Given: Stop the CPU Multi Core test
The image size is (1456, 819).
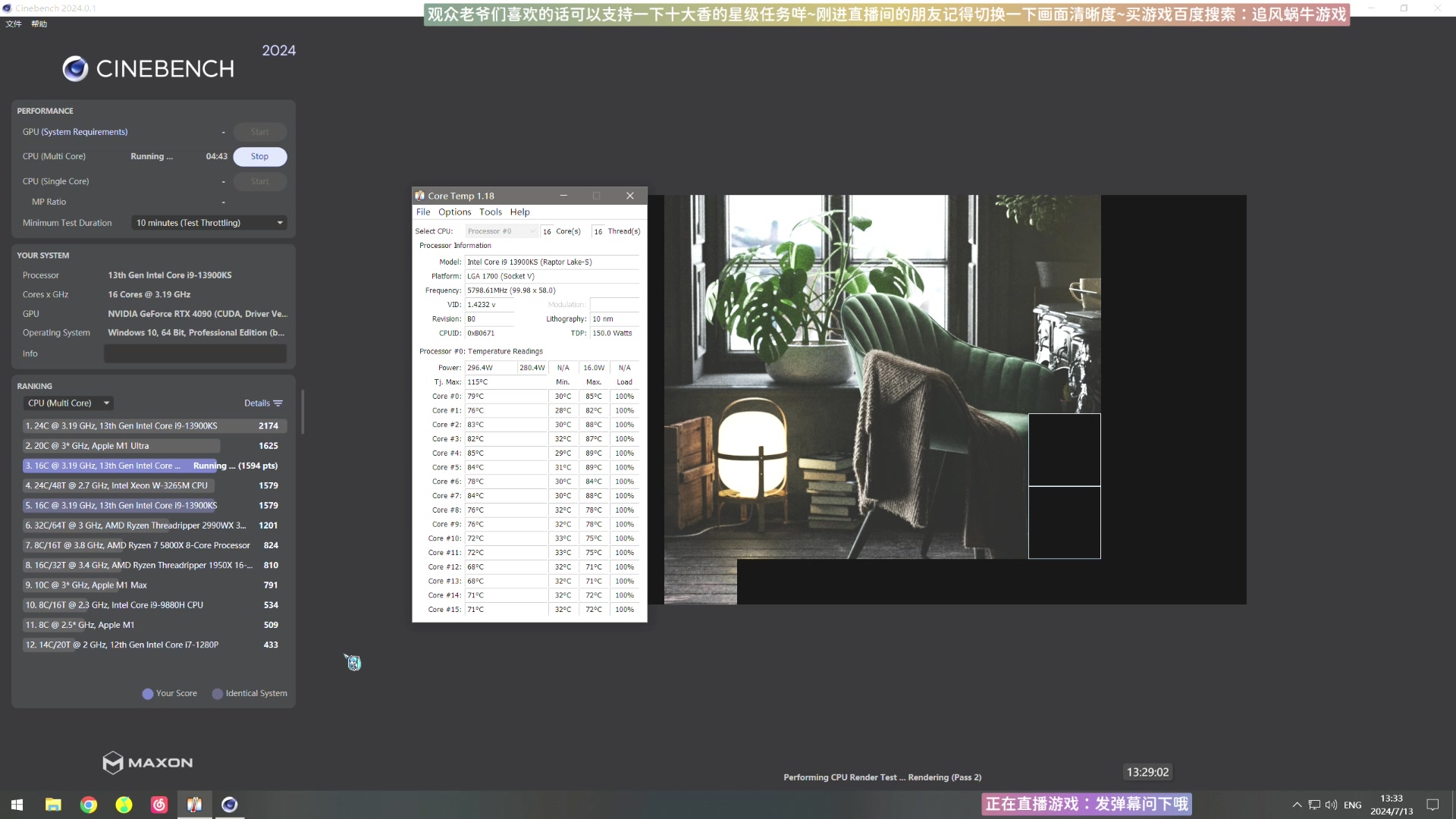Looking at the screenshot, I should pyautogui.click(x=259, y=156).
